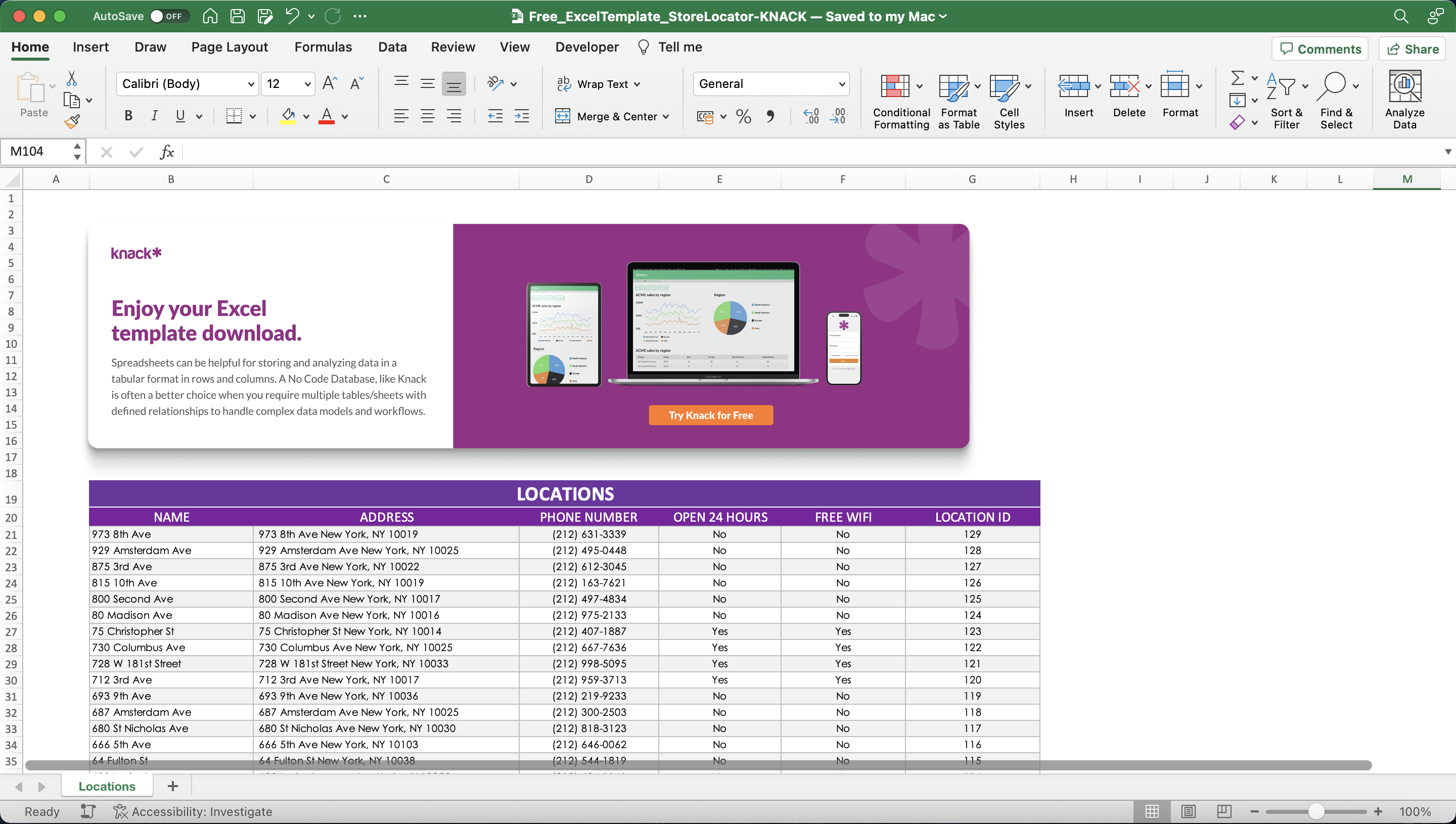Screen dimensions: 1456x824
Task: Open the Format Painter tool
Action: tap(72, 121)
